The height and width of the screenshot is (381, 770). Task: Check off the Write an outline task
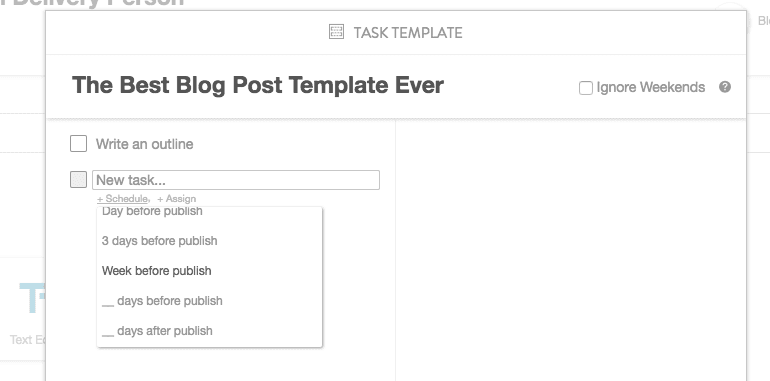(x=79, y=144)
